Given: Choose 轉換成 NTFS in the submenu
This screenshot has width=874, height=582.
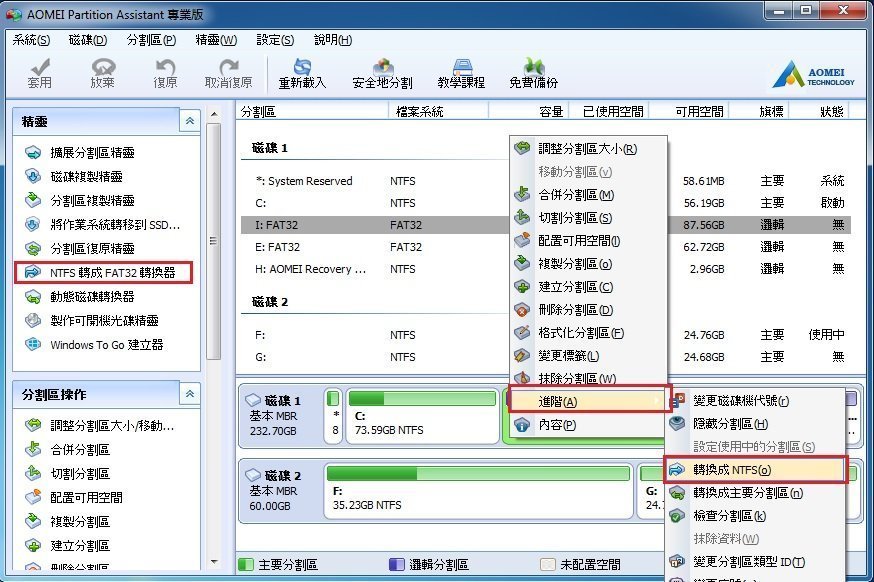Looking at the screenshot, I should coord(755,469).
